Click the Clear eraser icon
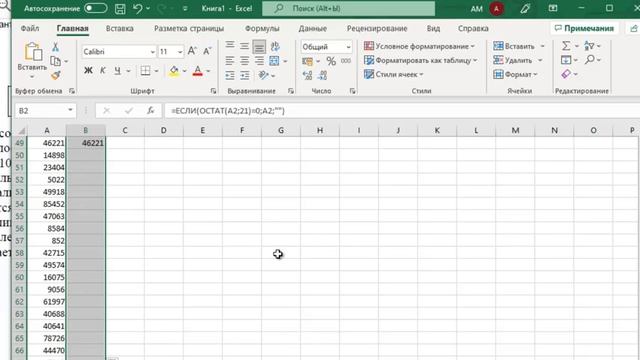 coord(566,74)
